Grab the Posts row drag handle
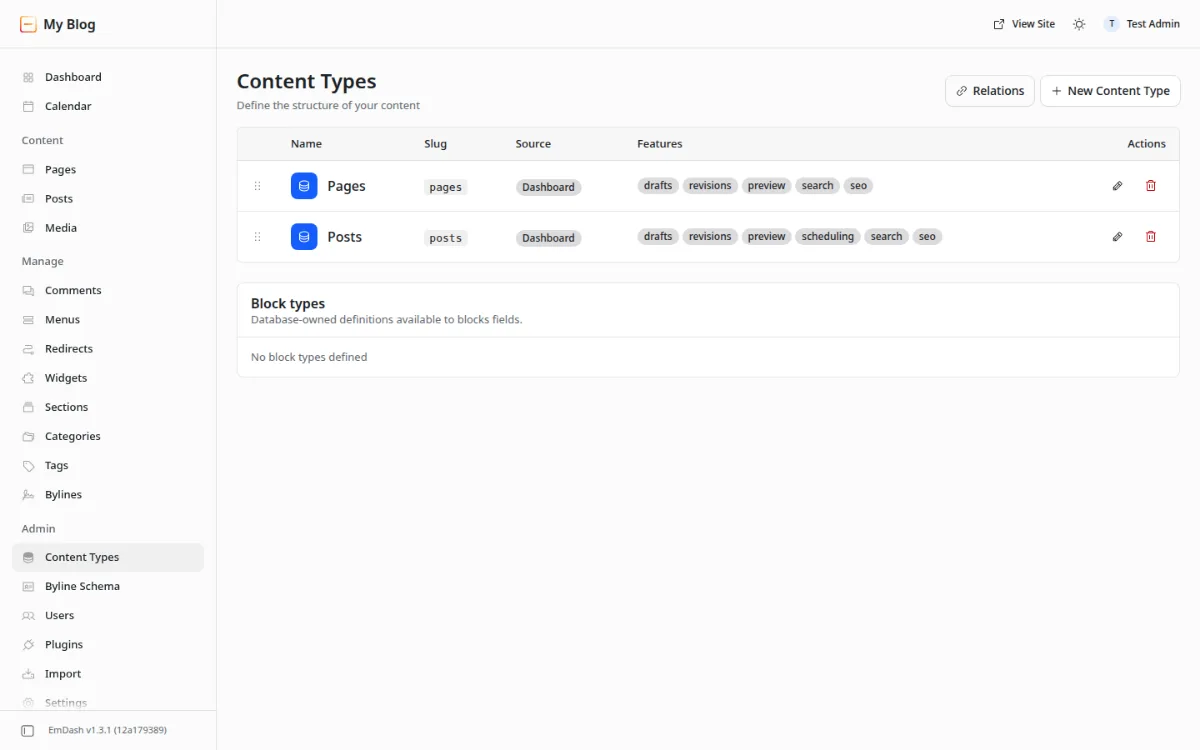The height and width of the screenshot is (750, 1200). pos(257,237)
